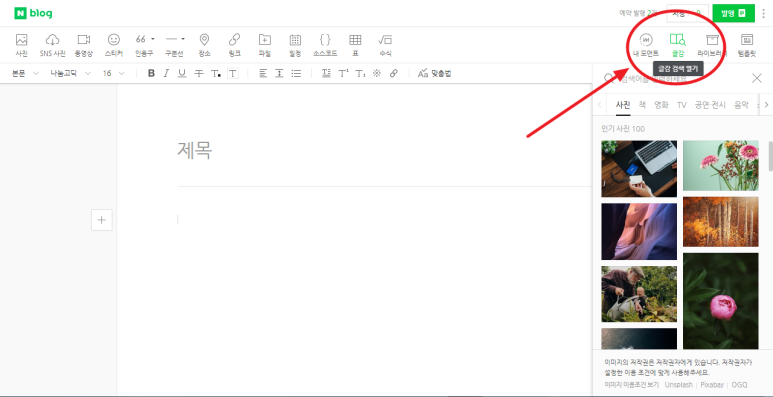Viewport: 773px width, 397px height.
Task: Add a location with 장소 icon
Action: point(204,45)
